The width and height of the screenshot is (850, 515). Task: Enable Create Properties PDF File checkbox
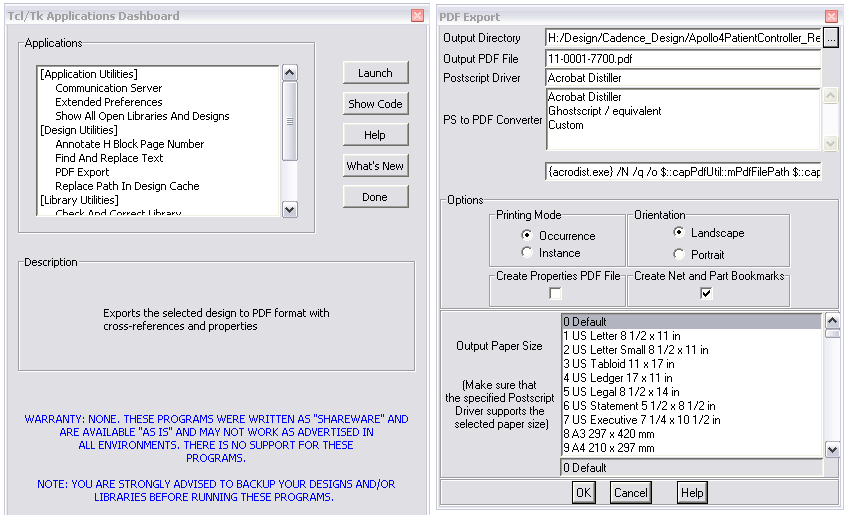pyautogui.click(x=556, y=293)
